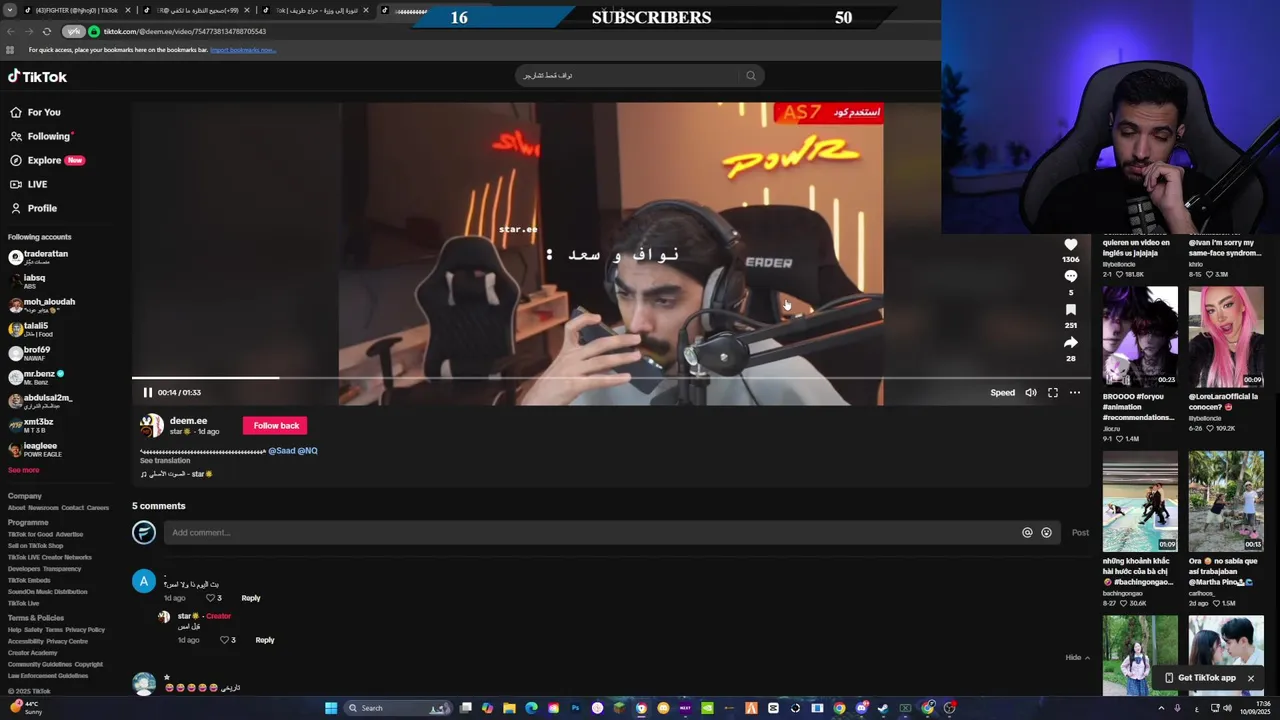Like the first comment from user A
Image resolution: width=1280 pixels, height=720 pixels.
pyautogui.click(x=211, y=598)
